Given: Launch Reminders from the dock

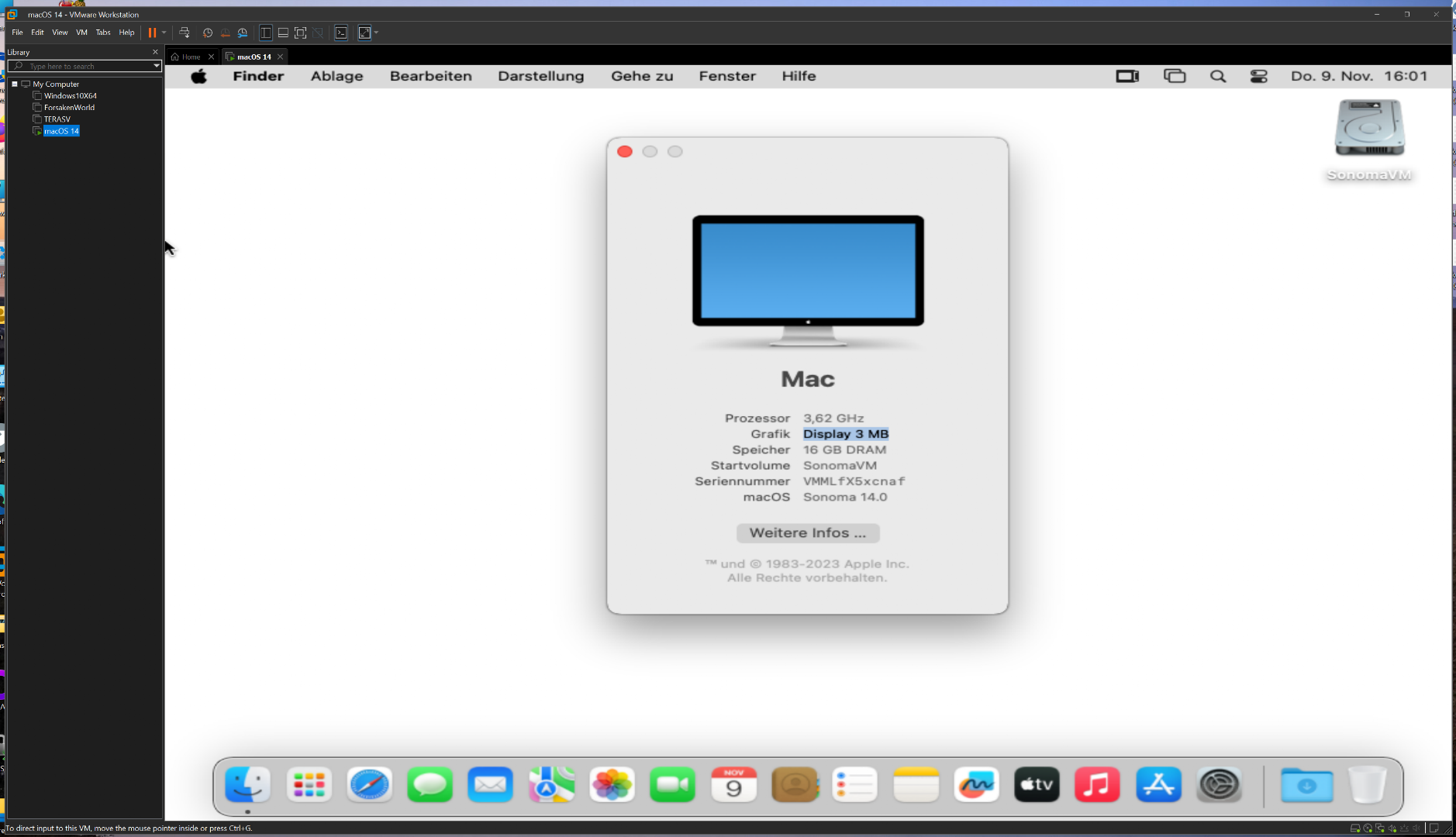Looking at the screenshot, I should tap(855, 785).
